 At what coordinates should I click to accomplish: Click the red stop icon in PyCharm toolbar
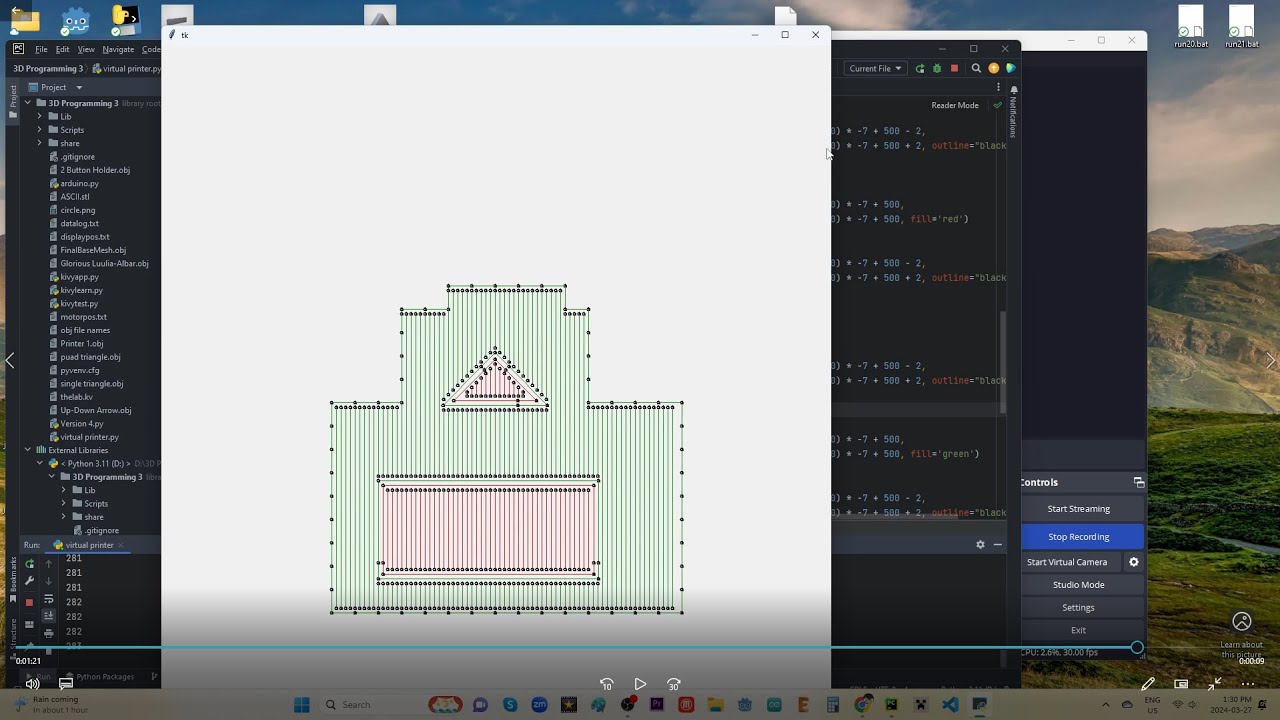(x=954, y=68)
